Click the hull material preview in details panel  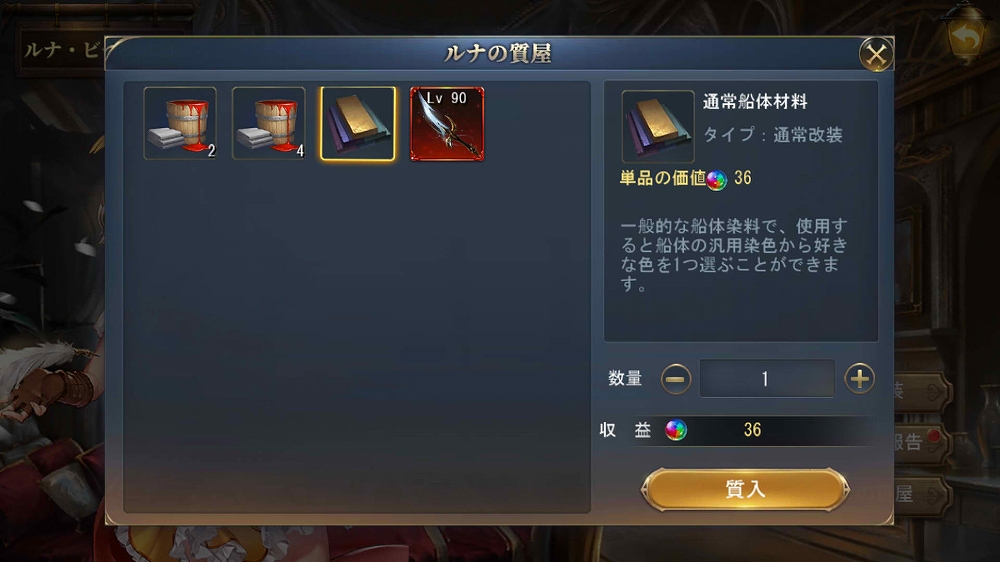coord(658,126)
